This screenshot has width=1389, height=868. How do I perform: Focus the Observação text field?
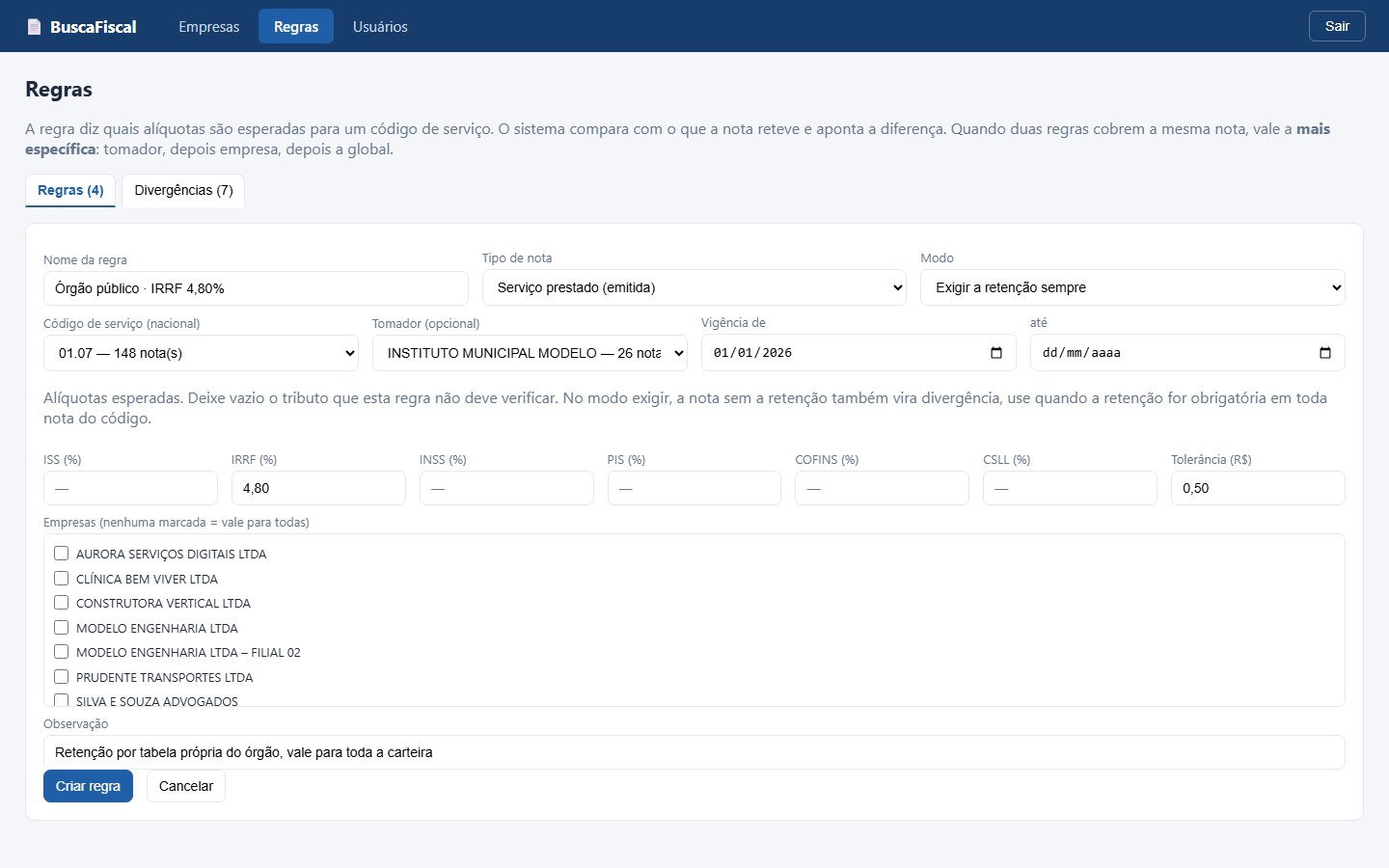(x=694, y=752)
